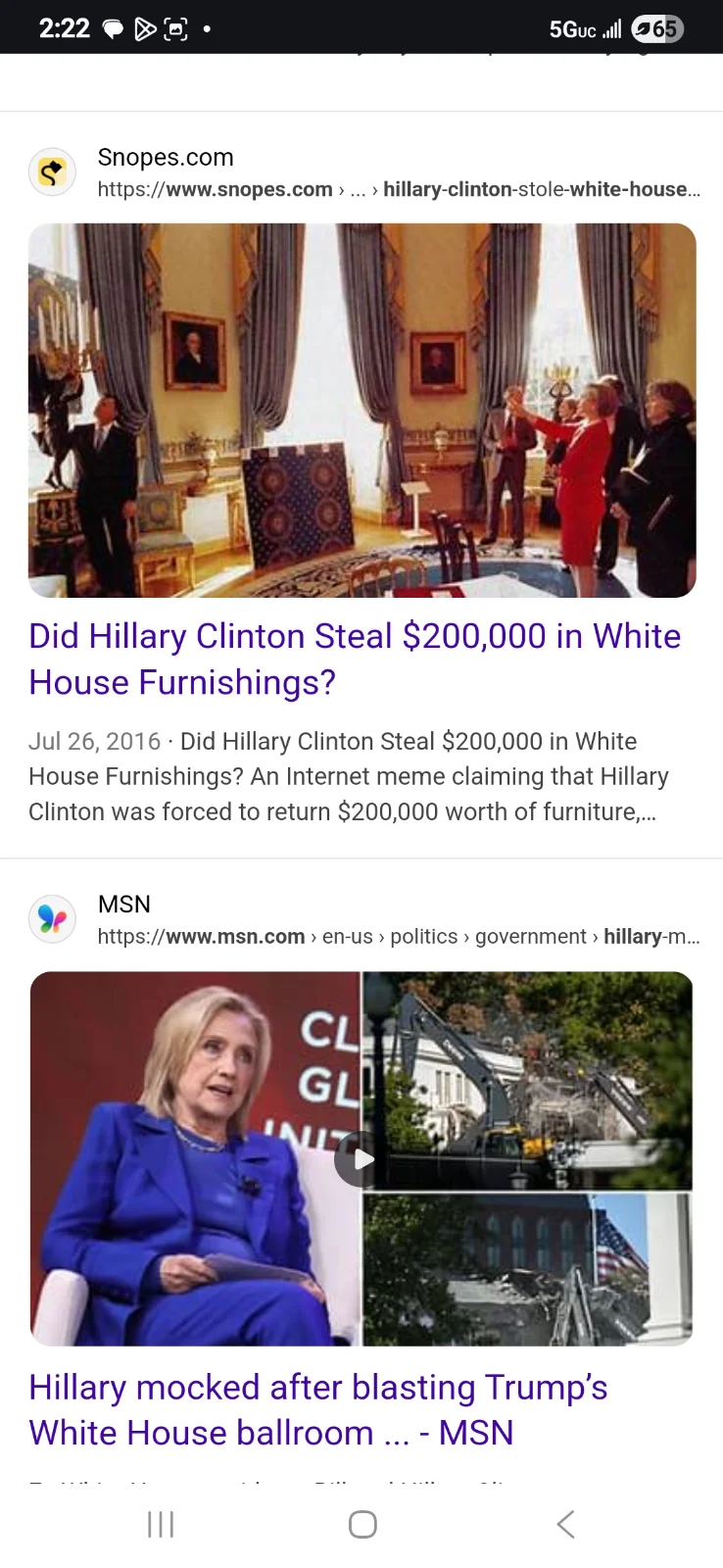The width and height of the screenshot is (723, 1568).
Task: Open the Snopes White House room thumbnail
Action: click(361, 411)
